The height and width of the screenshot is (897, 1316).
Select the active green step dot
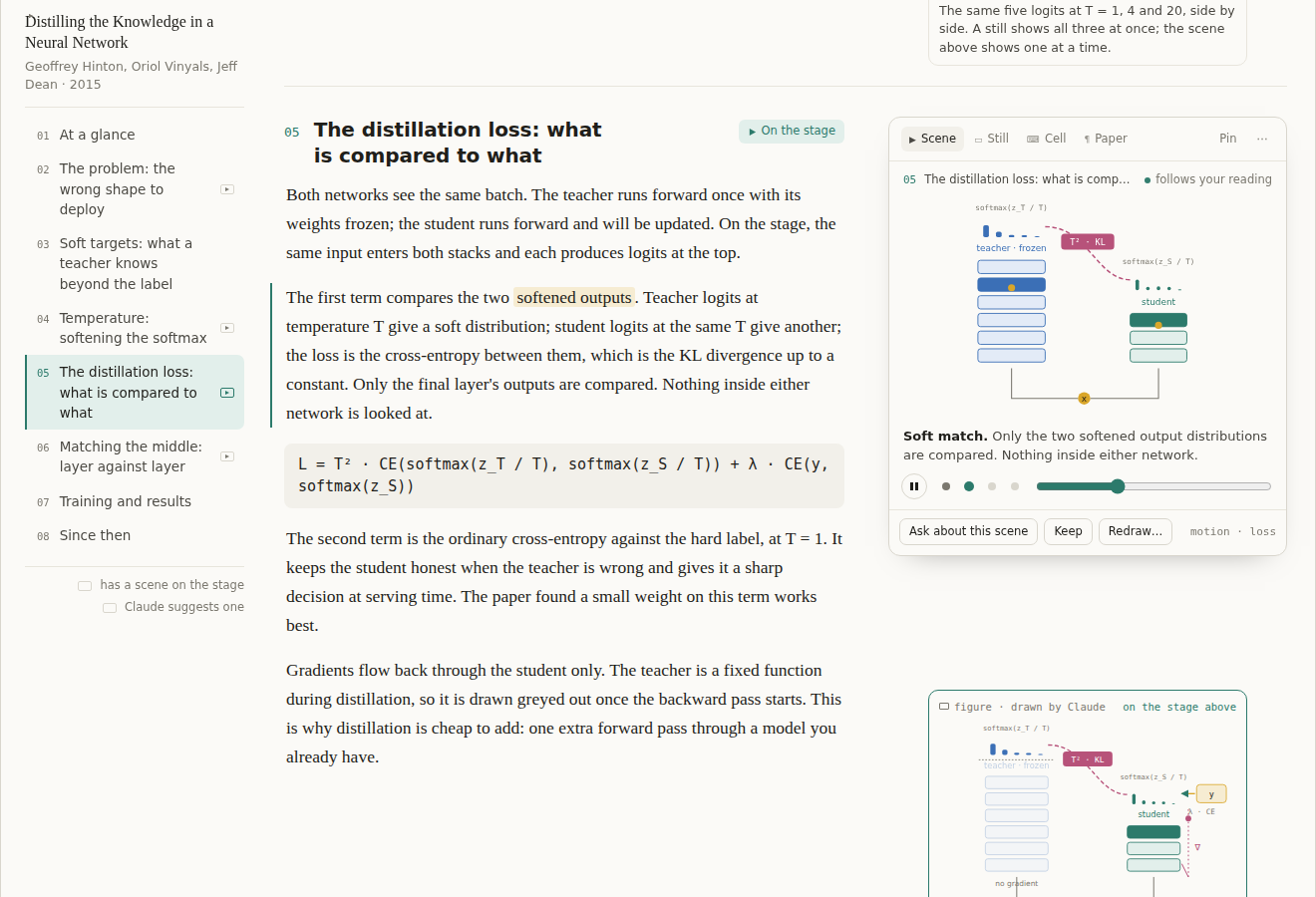point(969,486)
